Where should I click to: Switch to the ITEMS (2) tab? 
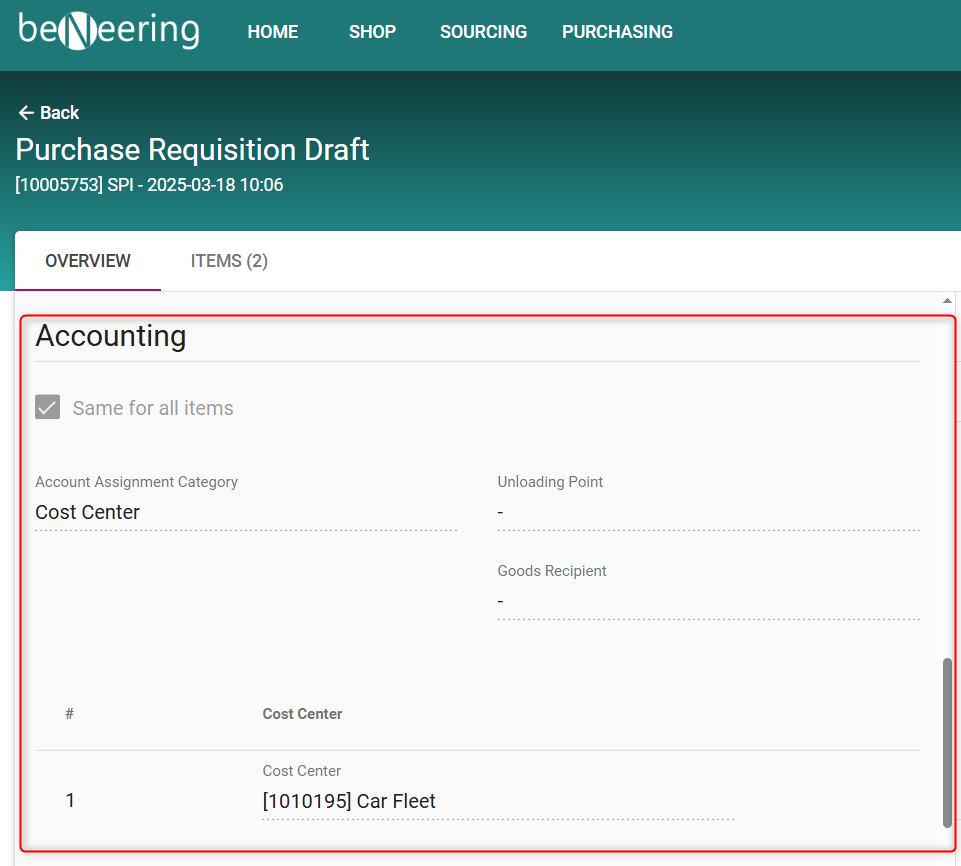pyautogui.click(x=229, y=261)
